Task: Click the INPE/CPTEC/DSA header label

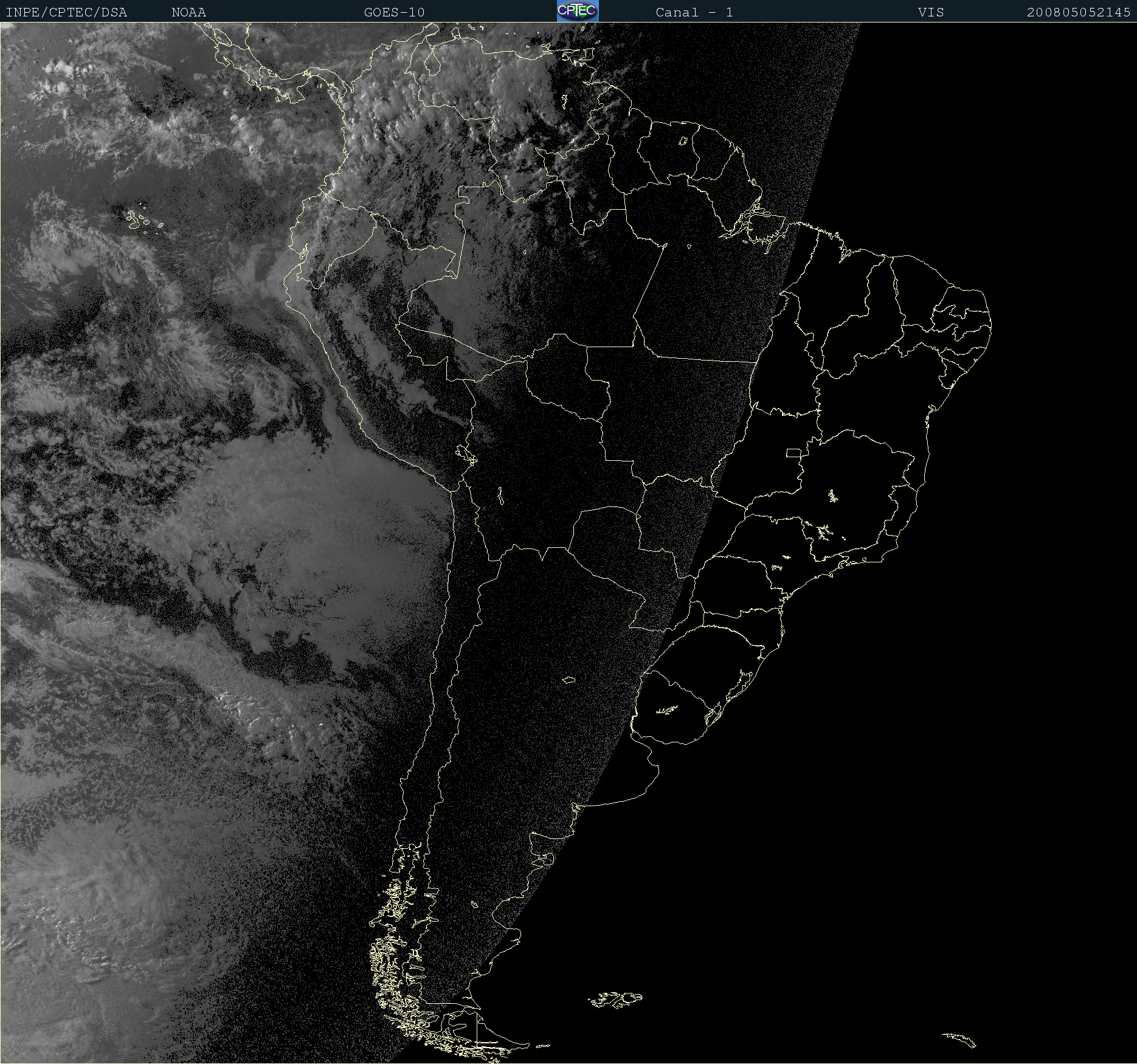Action: (x=66, y=12)
